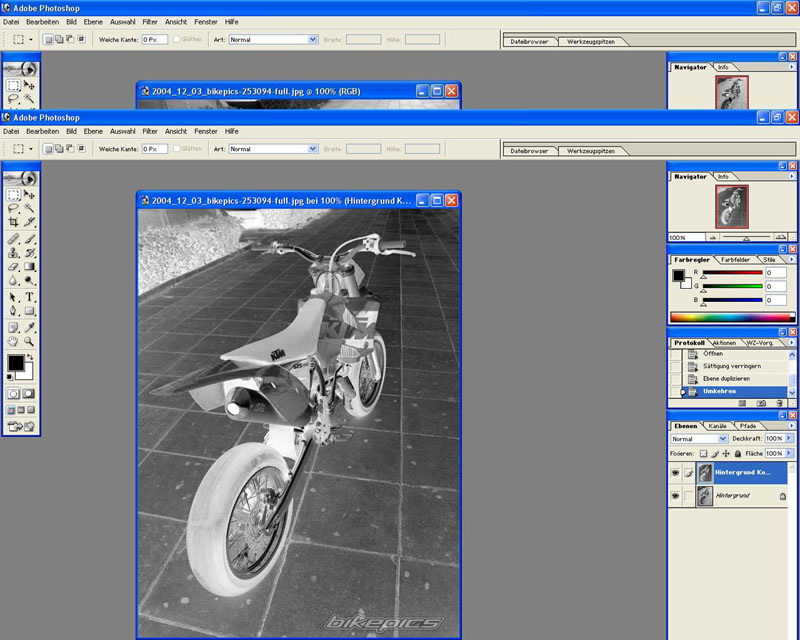Image resolution: width=800 pixels, height=640 pixels.
Task: Open the Aktionen tab
Action: (725, 343)
